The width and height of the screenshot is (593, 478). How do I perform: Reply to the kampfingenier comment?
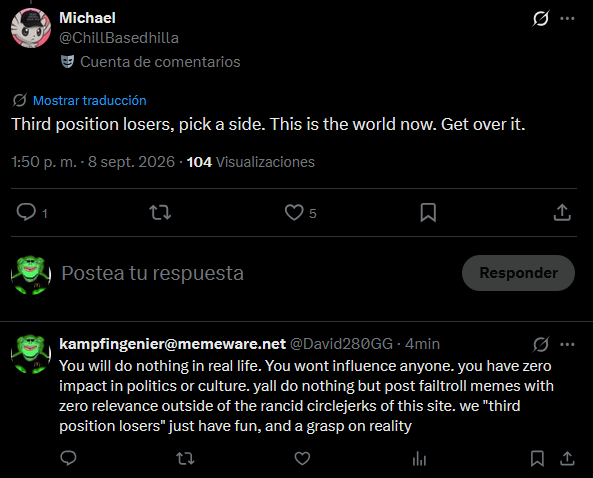(x=68, y=458)
